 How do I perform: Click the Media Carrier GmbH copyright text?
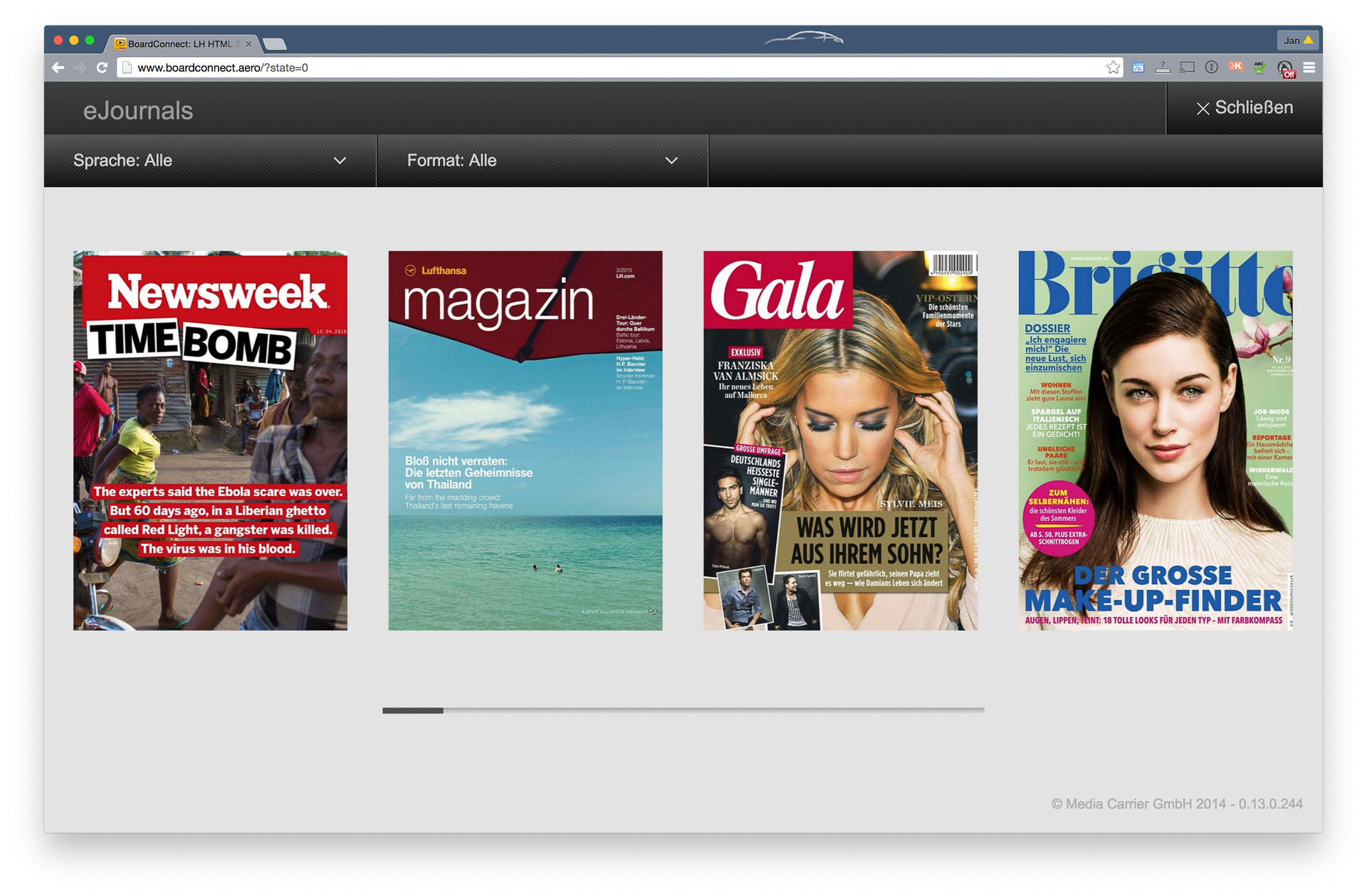click(x=1177, y=804)
